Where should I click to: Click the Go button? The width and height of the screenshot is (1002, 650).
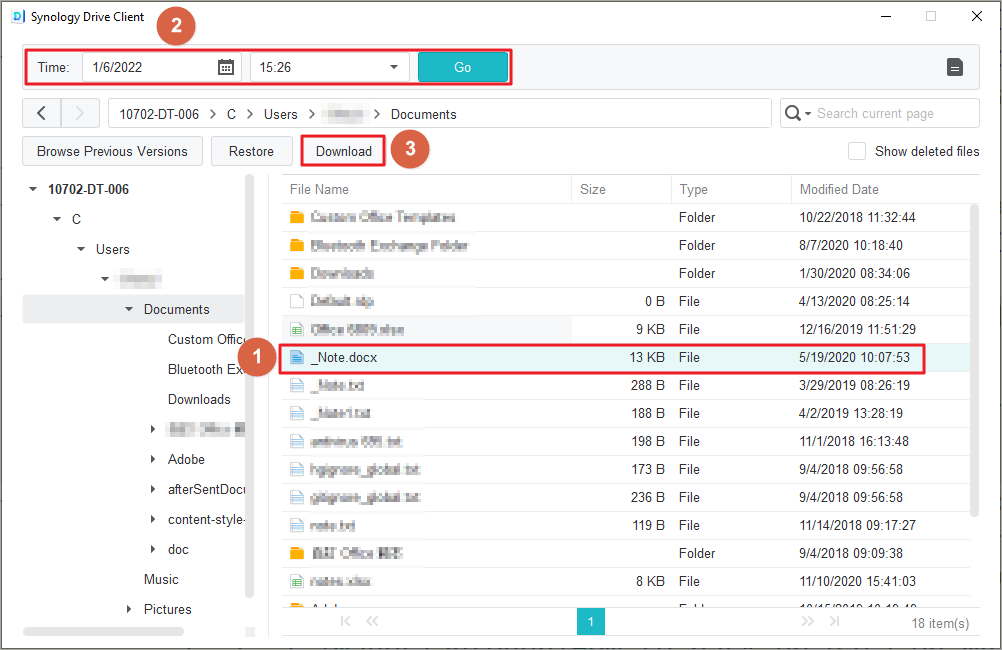[462, 67]
